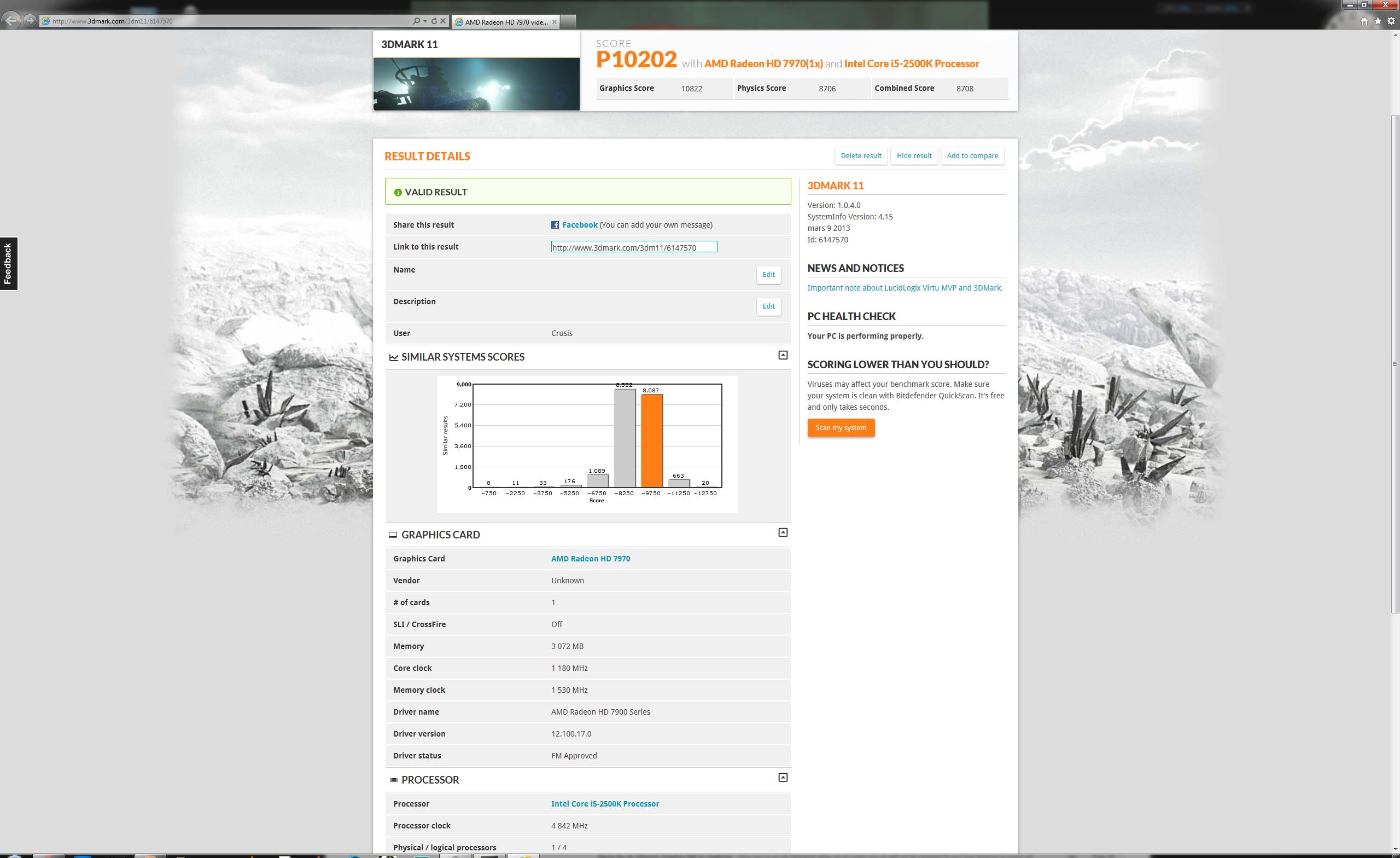
Task: Click the 3DMark 11 benchmark thumbnail image
Action: [476, 84]
